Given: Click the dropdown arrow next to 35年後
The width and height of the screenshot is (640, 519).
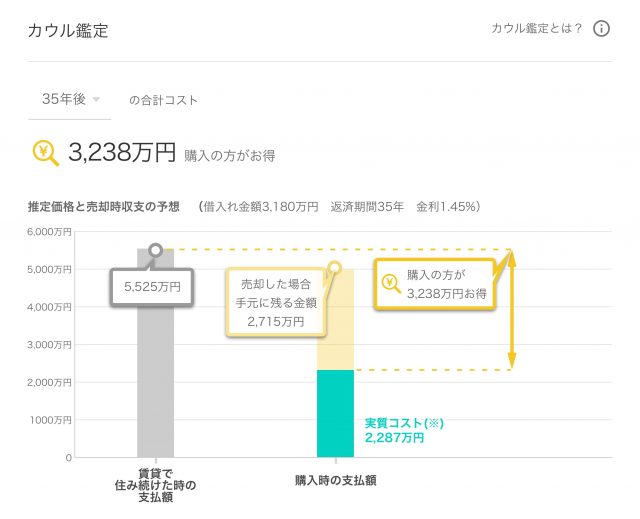Looking at the screenshot, I should tap(96, 100).
